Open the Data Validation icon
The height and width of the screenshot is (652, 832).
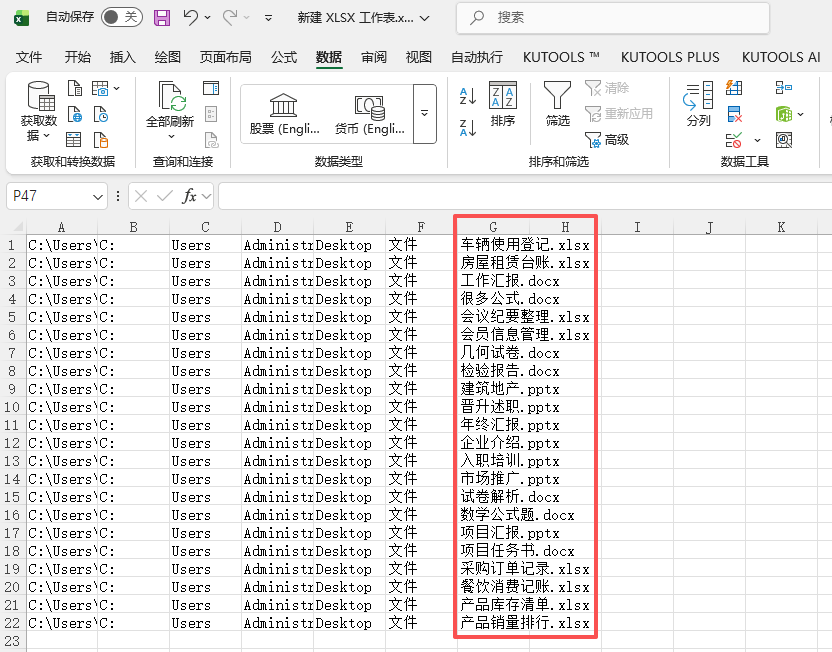pyautogui.click(x=735, y=140)
